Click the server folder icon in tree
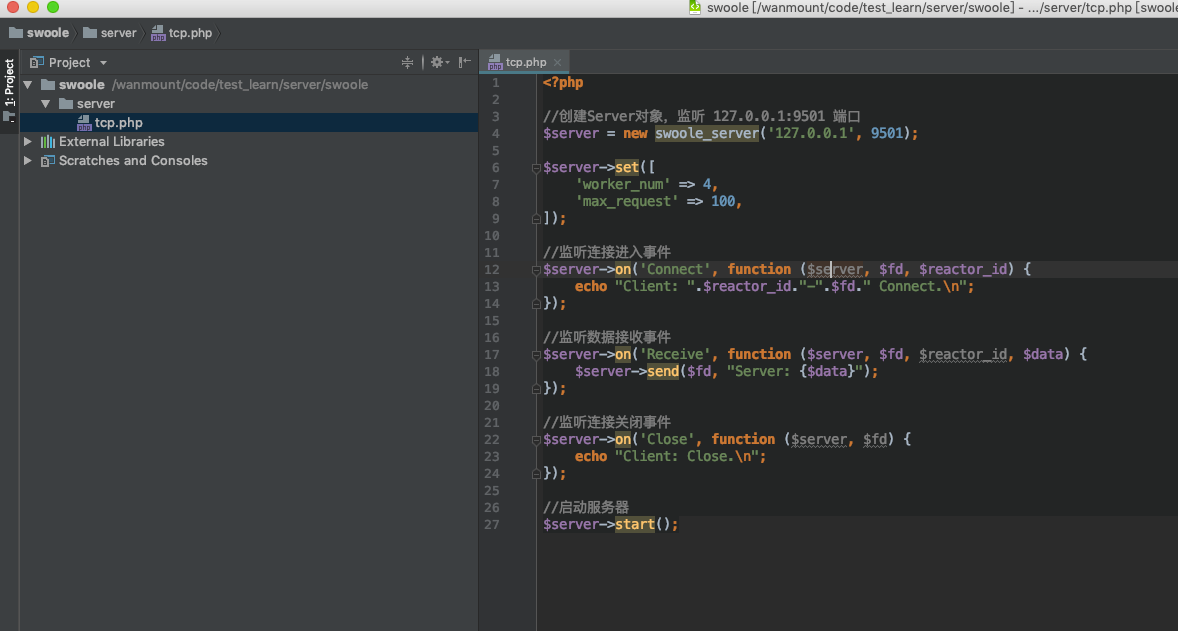The width and height of the screenshot is (1178, 631). coord(66,104)
